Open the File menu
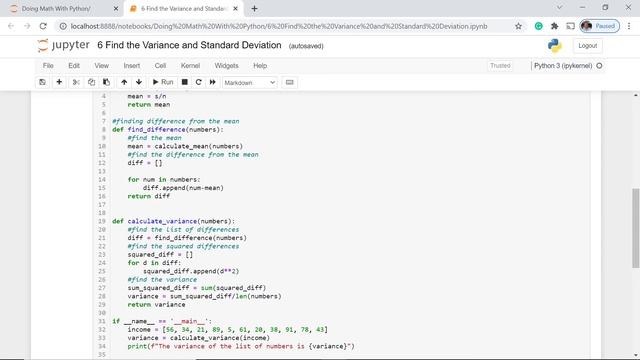Screen dimensions: 640x360 (48, 66)
